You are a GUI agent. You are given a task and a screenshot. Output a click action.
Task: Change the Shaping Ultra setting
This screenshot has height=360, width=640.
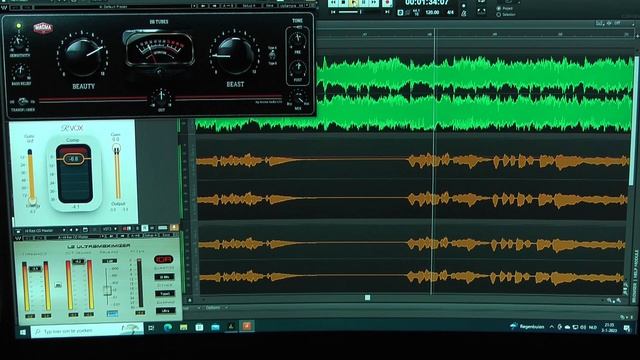[165, 311]
